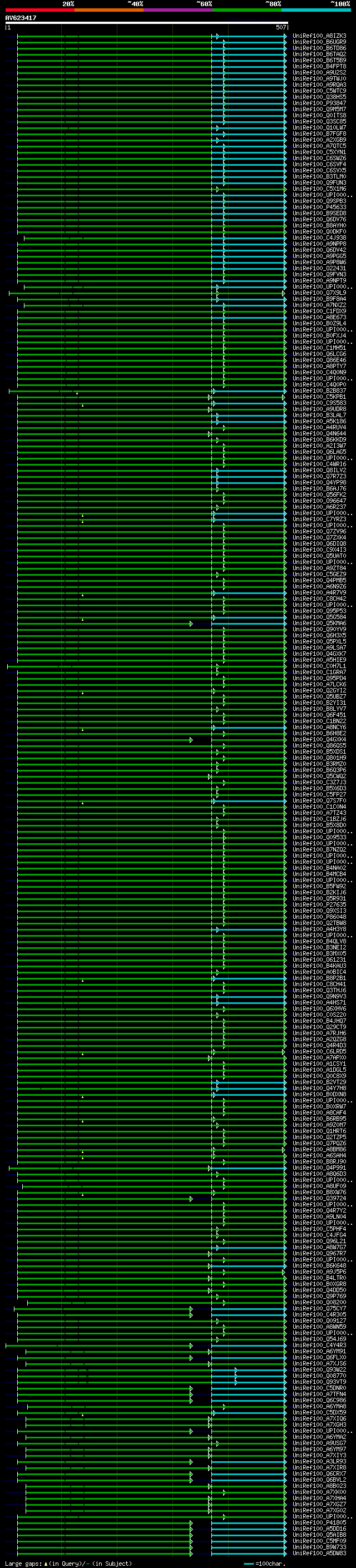This screenshot has height=1568, width=356.
Task: Click label UniRef100_Q4GXK4
Action: coord(319,740)
